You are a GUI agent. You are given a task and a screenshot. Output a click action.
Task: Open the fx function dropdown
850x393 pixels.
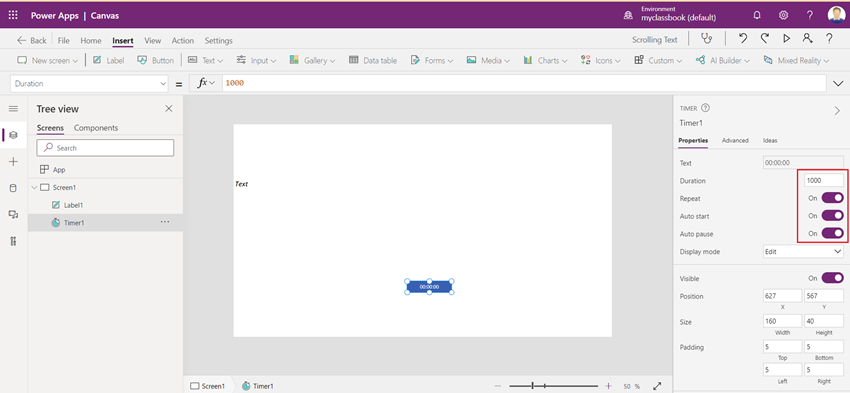click(206, 83)
